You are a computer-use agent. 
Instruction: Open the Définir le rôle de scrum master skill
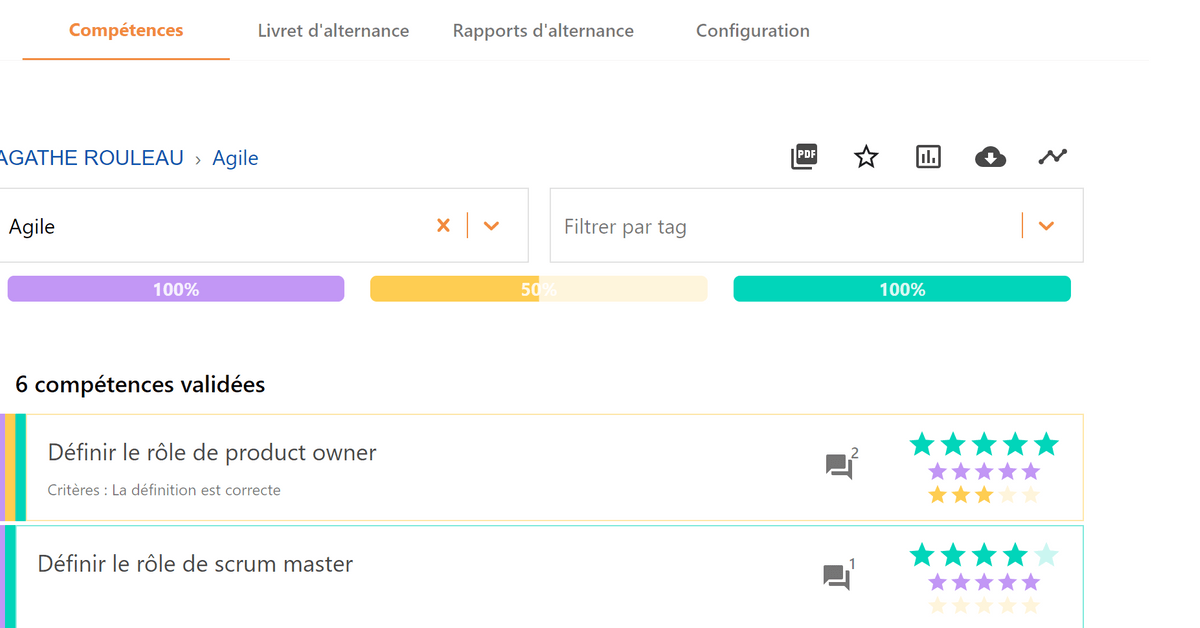tap(195, 564)
